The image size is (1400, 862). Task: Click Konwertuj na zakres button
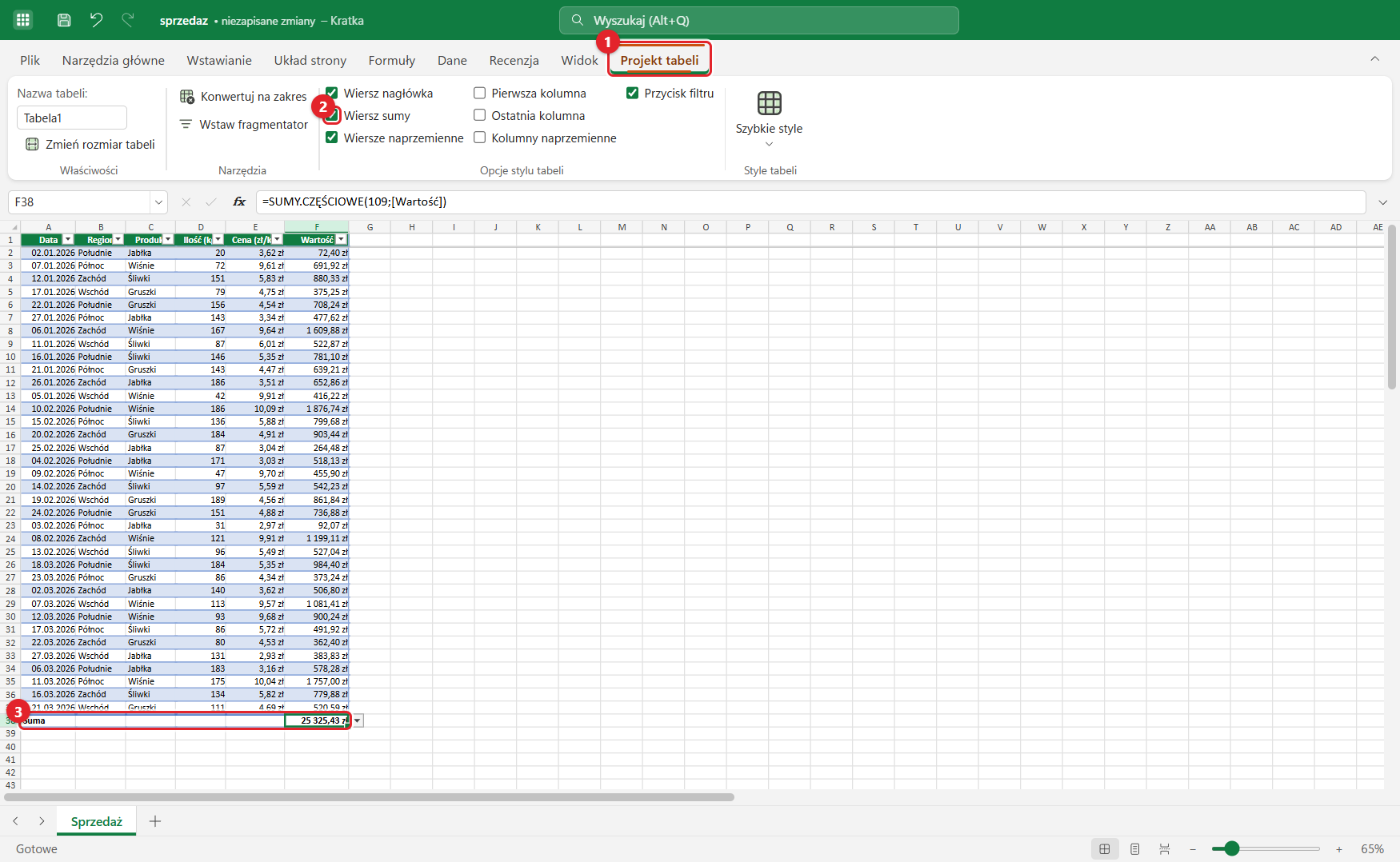coord(243,96)
